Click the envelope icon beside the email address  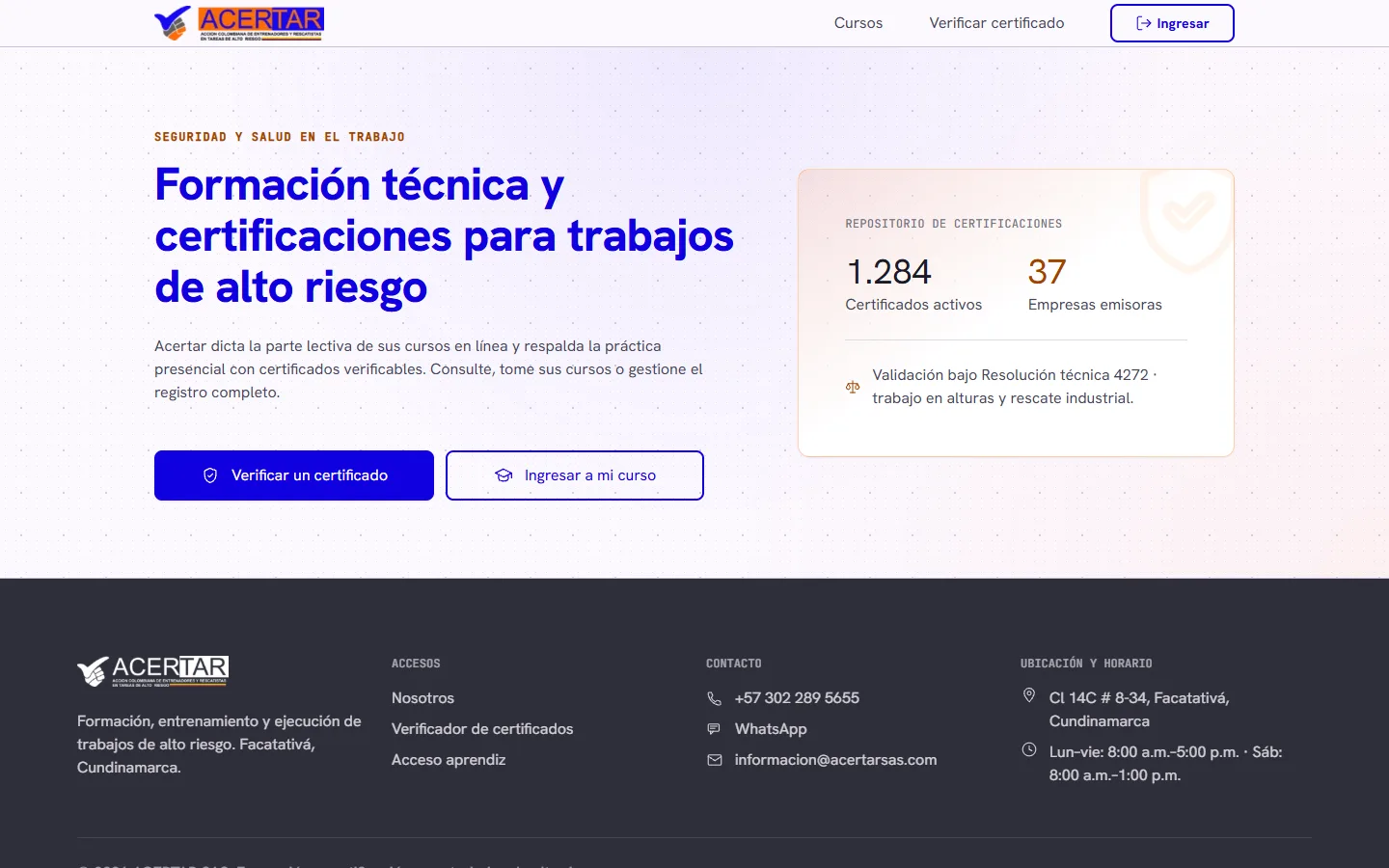[x=714, y=760]
